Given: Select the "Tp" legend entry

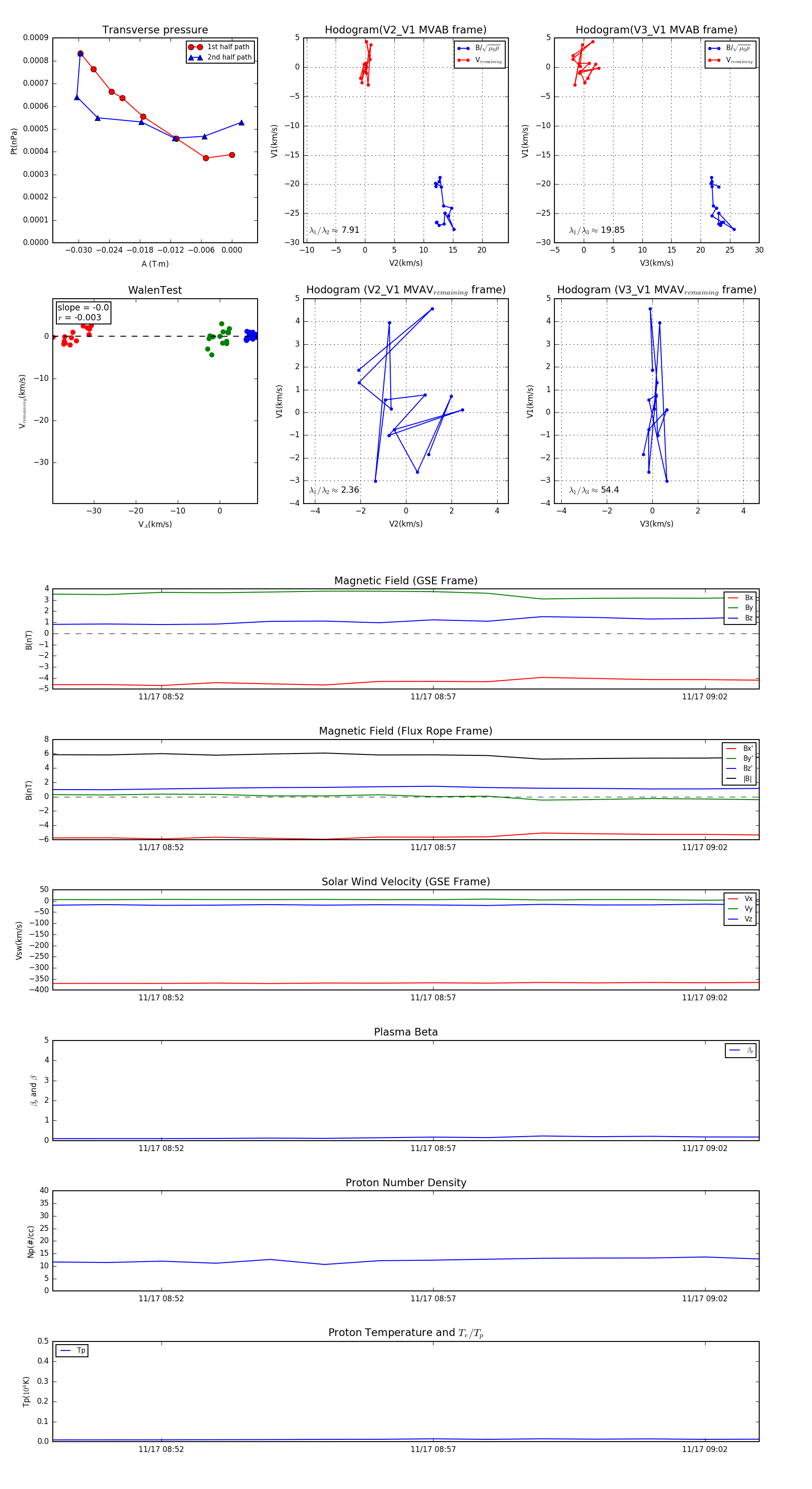Looking at the screenshot, I should click(x=72, y=1350).
